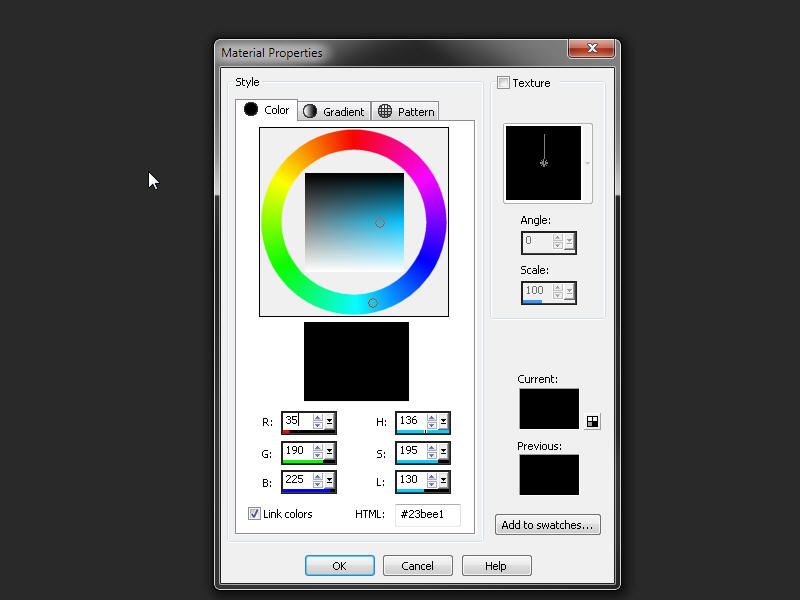Click the Previous color swatch

[548, 474]
